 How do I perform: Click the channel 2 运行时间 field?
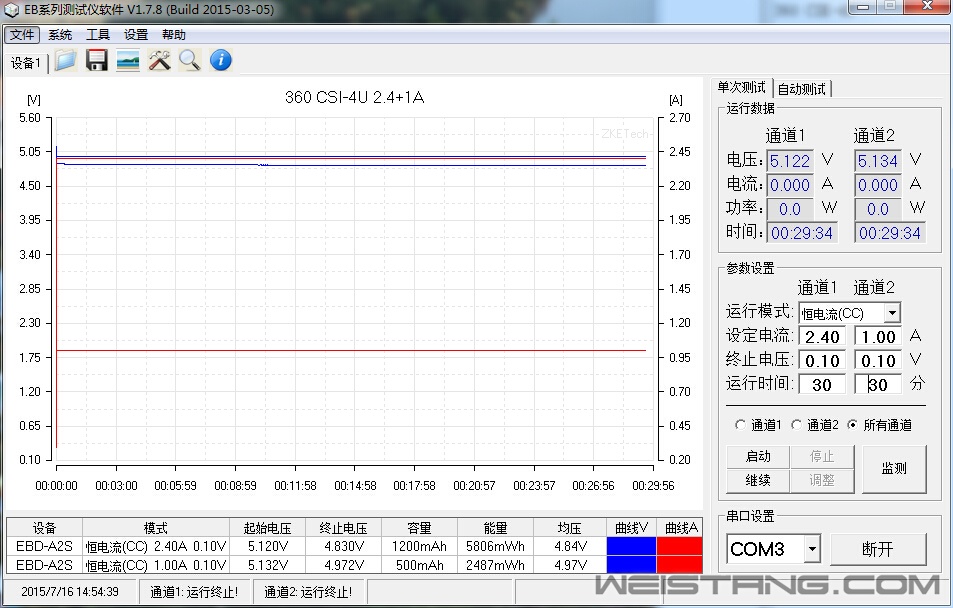[x=878, y=384]
